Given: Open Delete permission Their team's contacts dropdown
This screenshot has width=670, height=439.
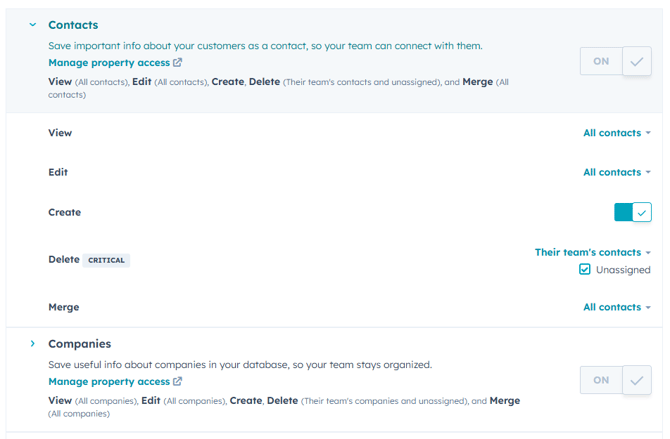Looking at the screenshot, I should pos(592,252).
